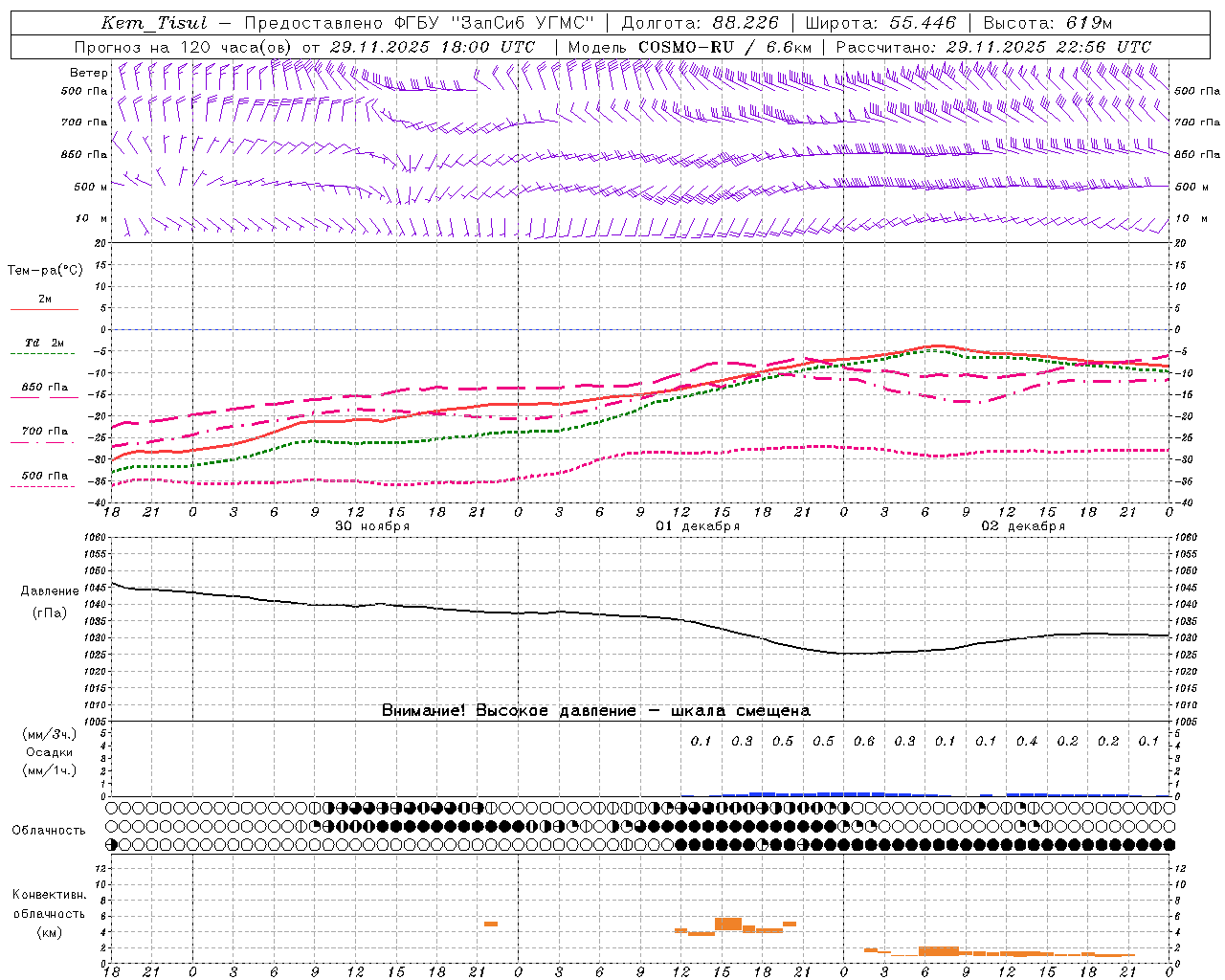The width and height of the screenshot is (1225, 980).
Task: Click the Облачность cloud cover label
Action: (49, 831)
